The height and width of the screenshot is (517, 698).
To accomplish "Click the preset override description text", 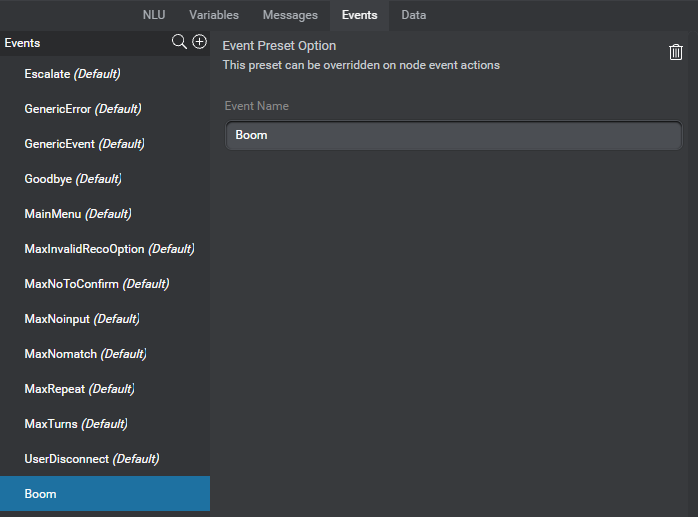I will [x=361, y=65].
